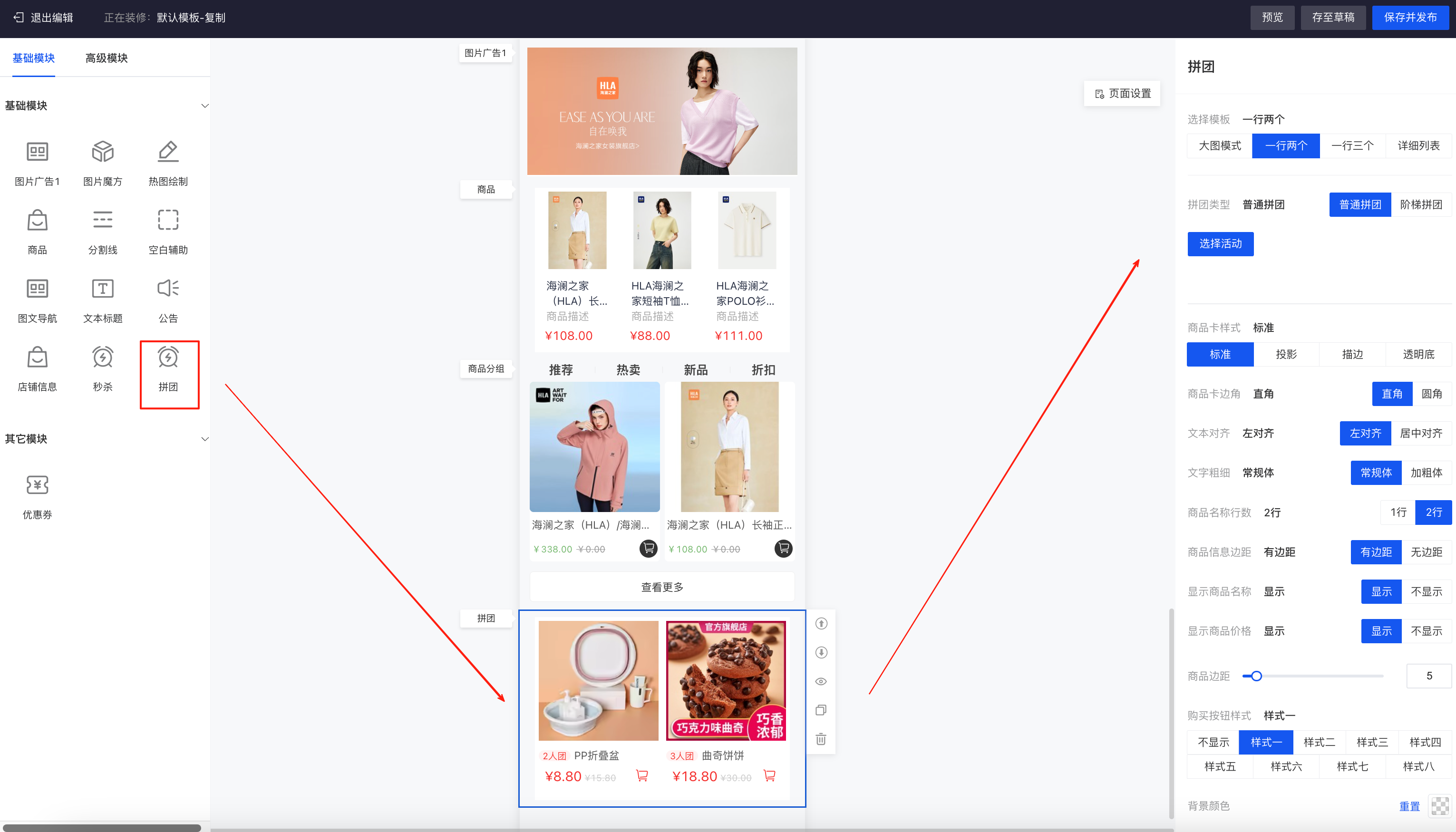The height and width of the screenshot is (832, 1456).
Task: Choose 圆角 for product card corners
Action: (1431, 394)
